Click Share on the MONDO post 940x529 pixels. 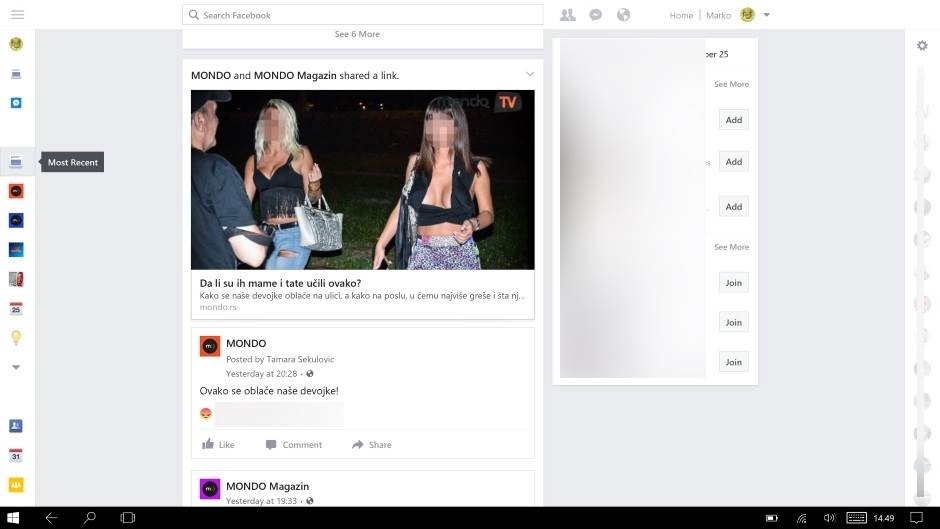pyautogui.click(x=371, y=445)
